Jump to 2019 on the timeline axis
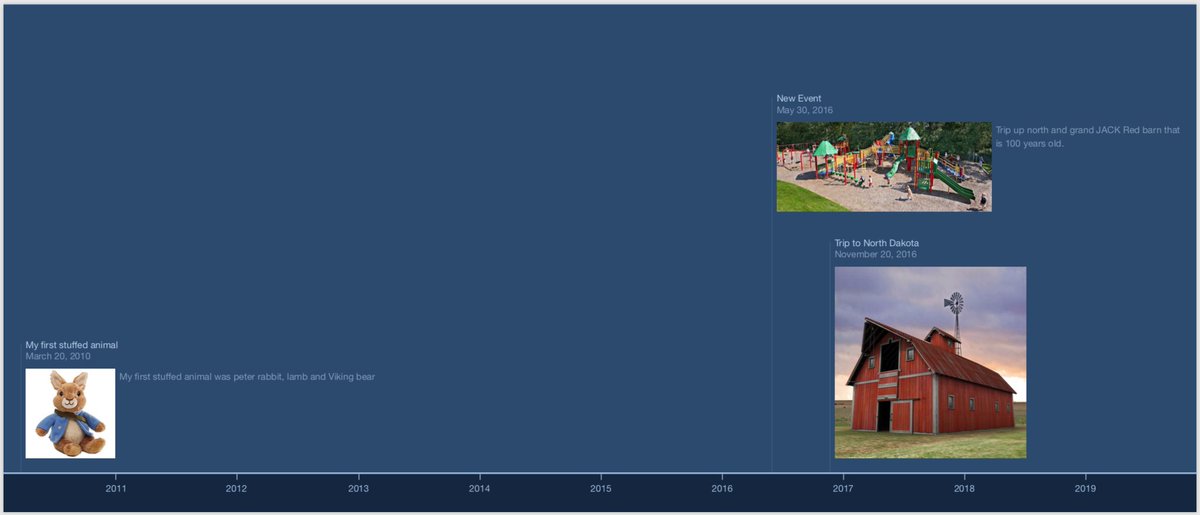This screenshot has width=1200, height=515. click(x=1085, y=489)
